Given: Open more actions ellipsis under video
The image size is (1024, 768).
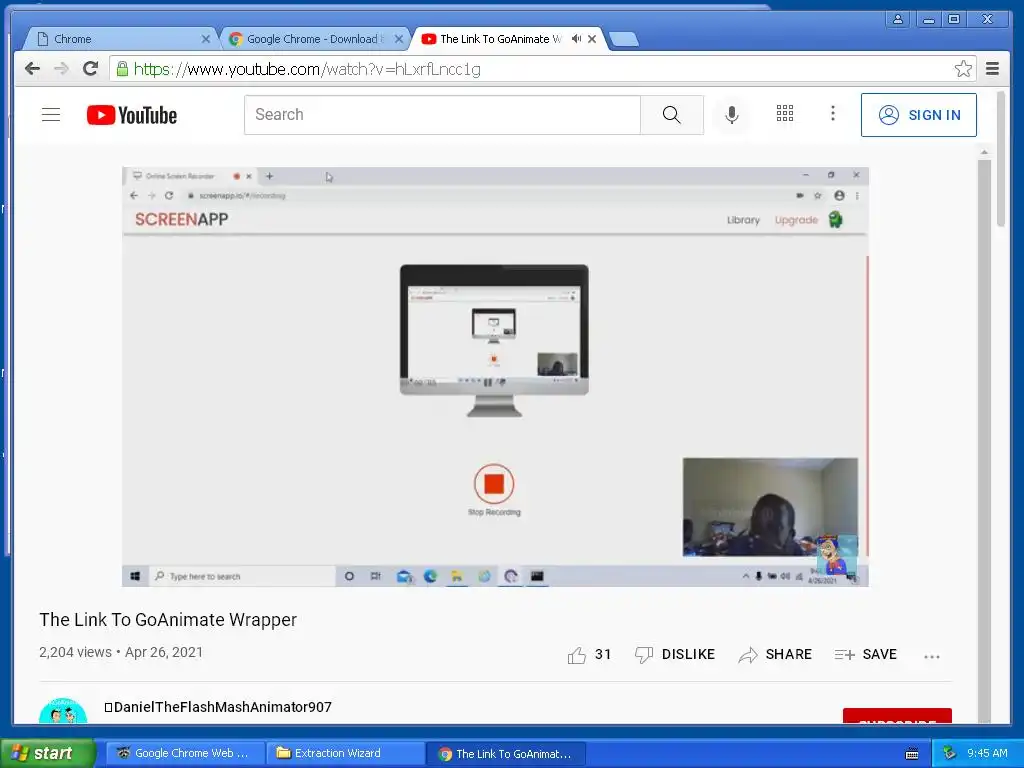Looking at the screenshot, I should pyautogui.click(x=932, y=656).
